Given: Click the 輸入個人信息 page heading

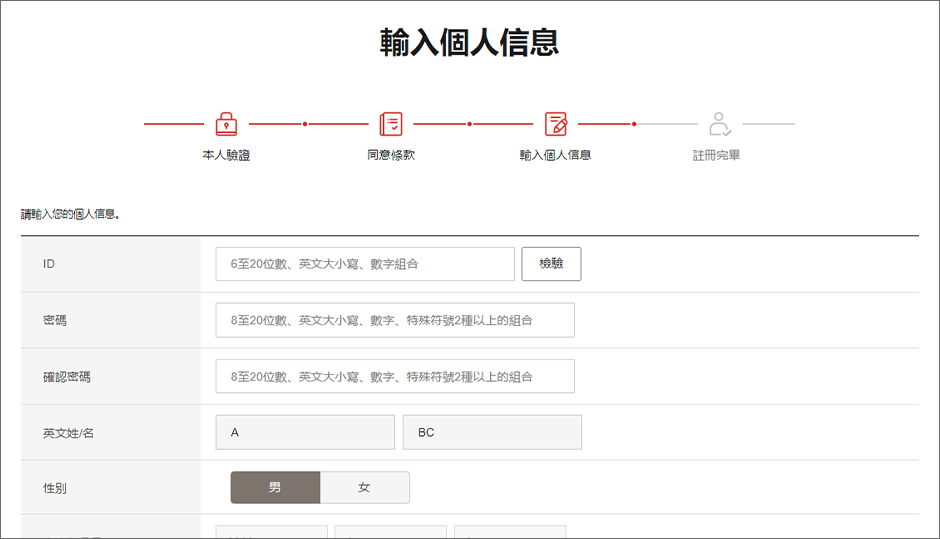Looking at the screenshot, I should tap(469, 43).
